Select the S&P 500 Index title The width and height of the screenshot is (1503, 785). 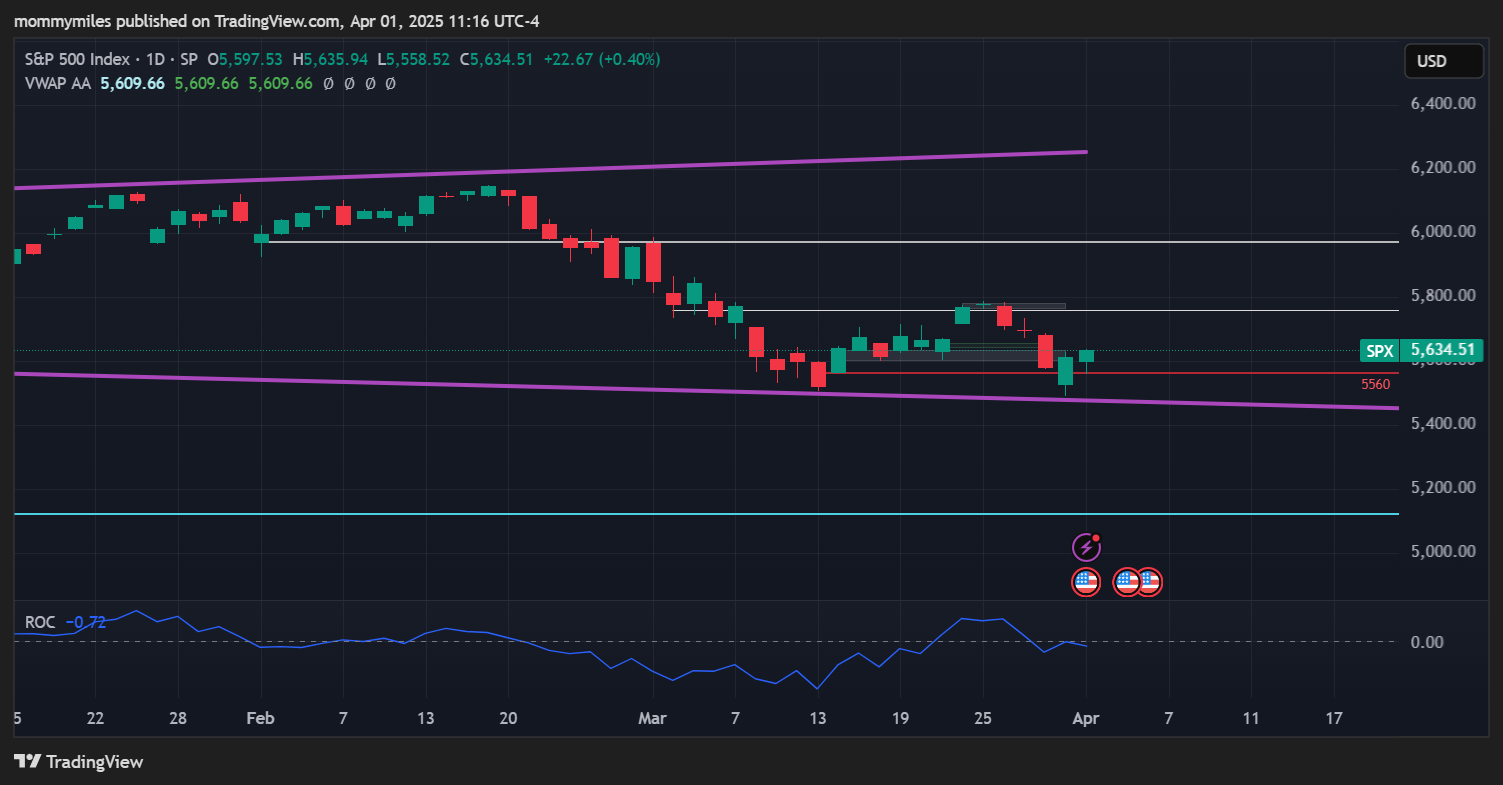(75, 60)
